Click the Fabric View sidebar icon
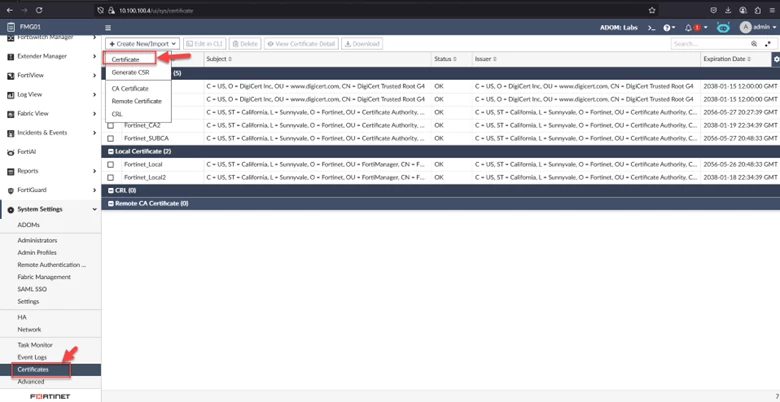This screenshot has height=402, width=780. pyautogui.click(x=10, y=114)
